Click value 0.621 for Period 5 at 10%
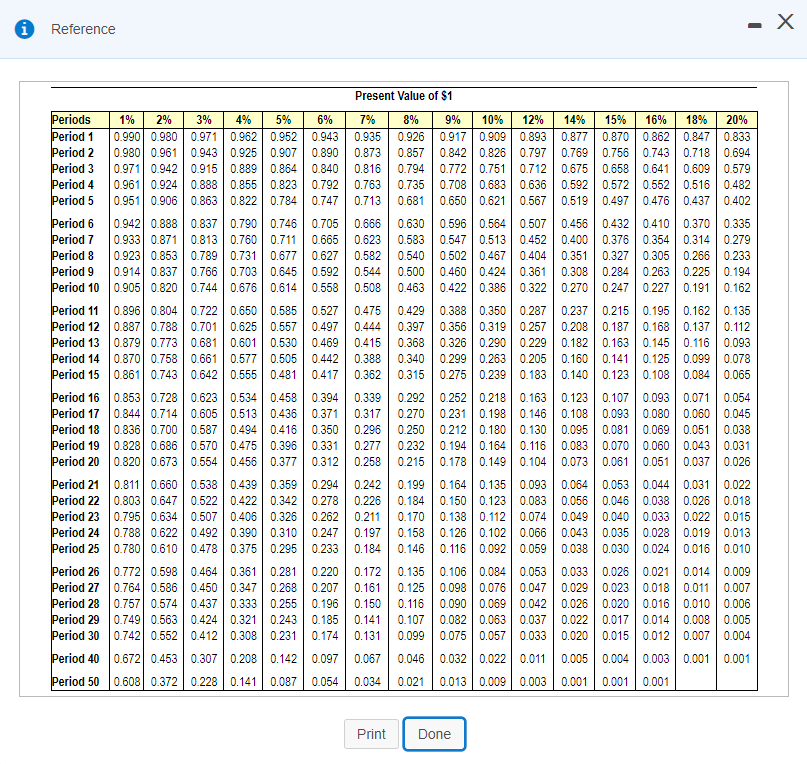 (492, 201)
